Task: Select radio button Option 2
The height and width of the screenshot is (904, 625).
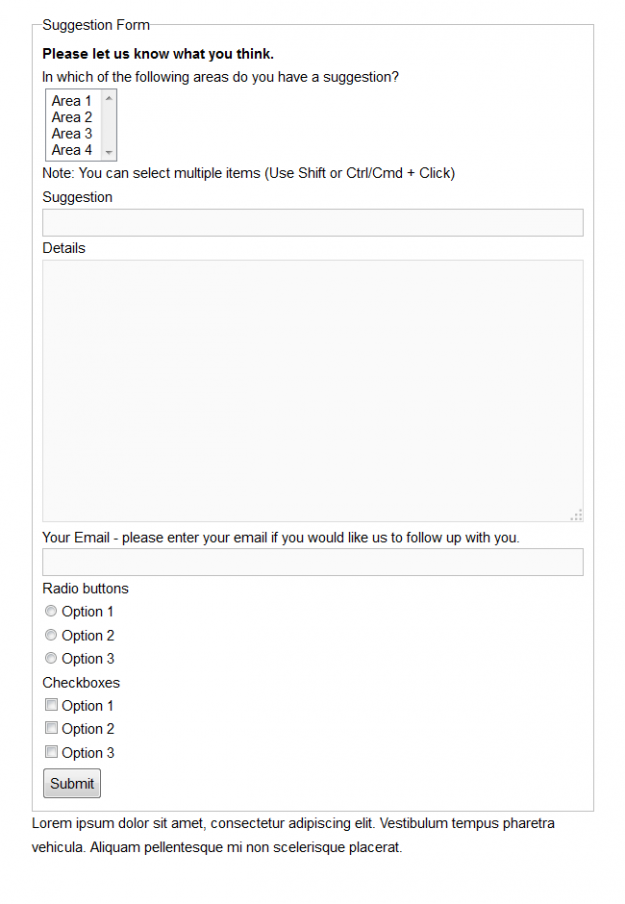Action: 51,635
